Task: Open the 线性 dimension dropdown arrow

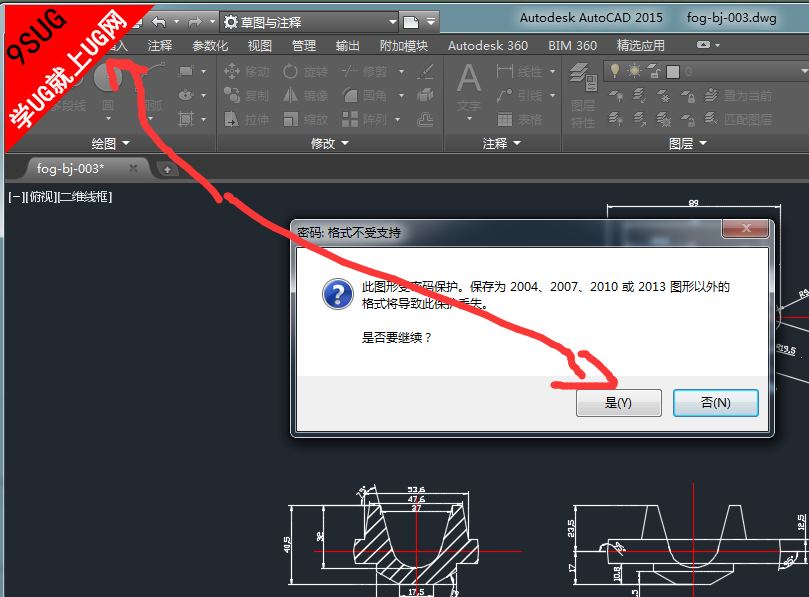Action: click(553, 71)
